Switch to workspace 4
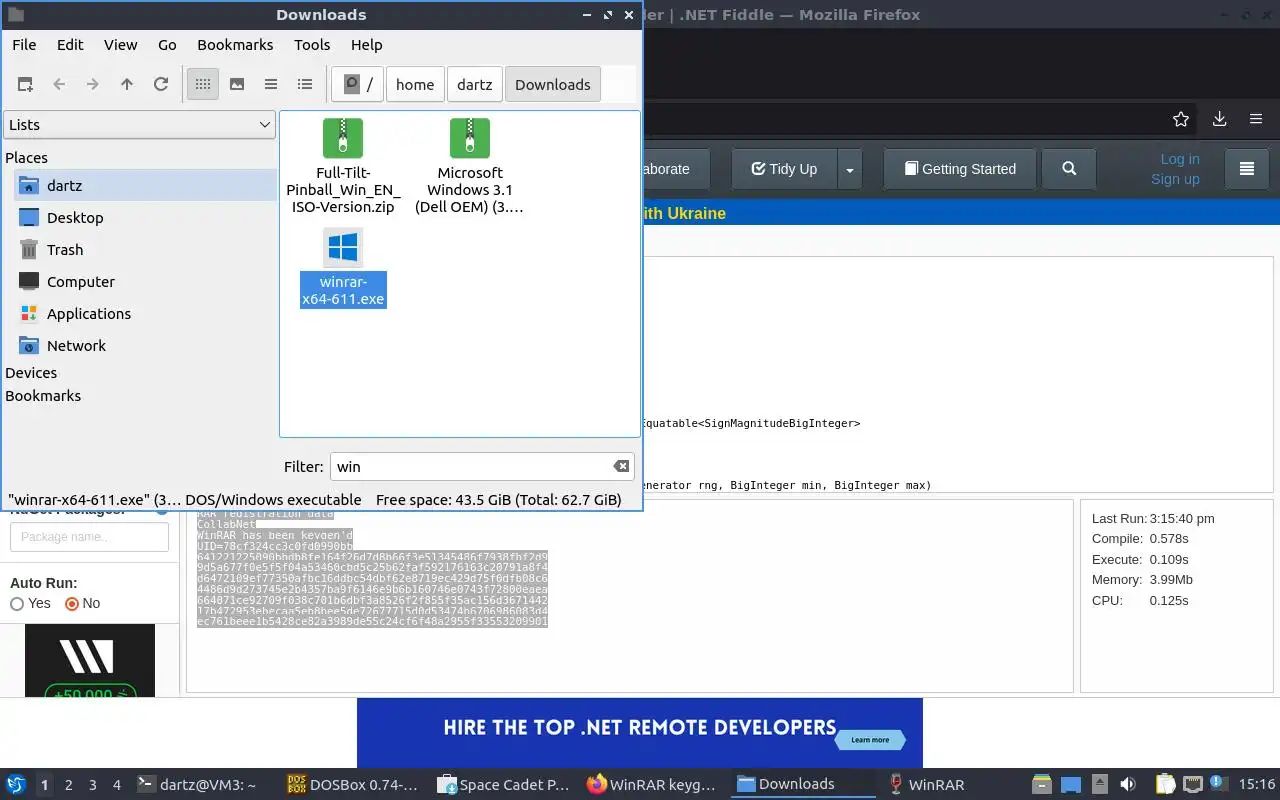 117,785
